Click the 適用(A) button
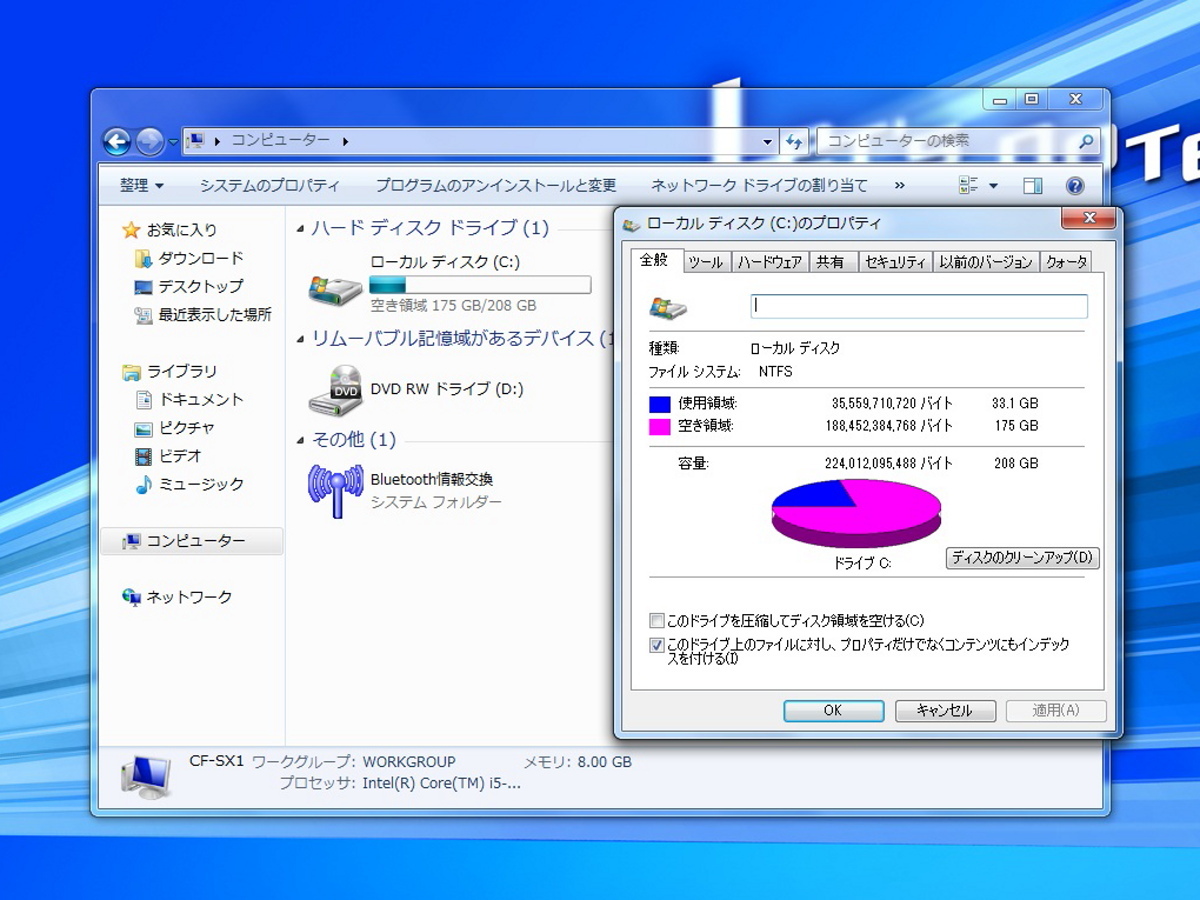Image resolution: width=1200 pixels, height=900 pixels. coord(1056,711)
